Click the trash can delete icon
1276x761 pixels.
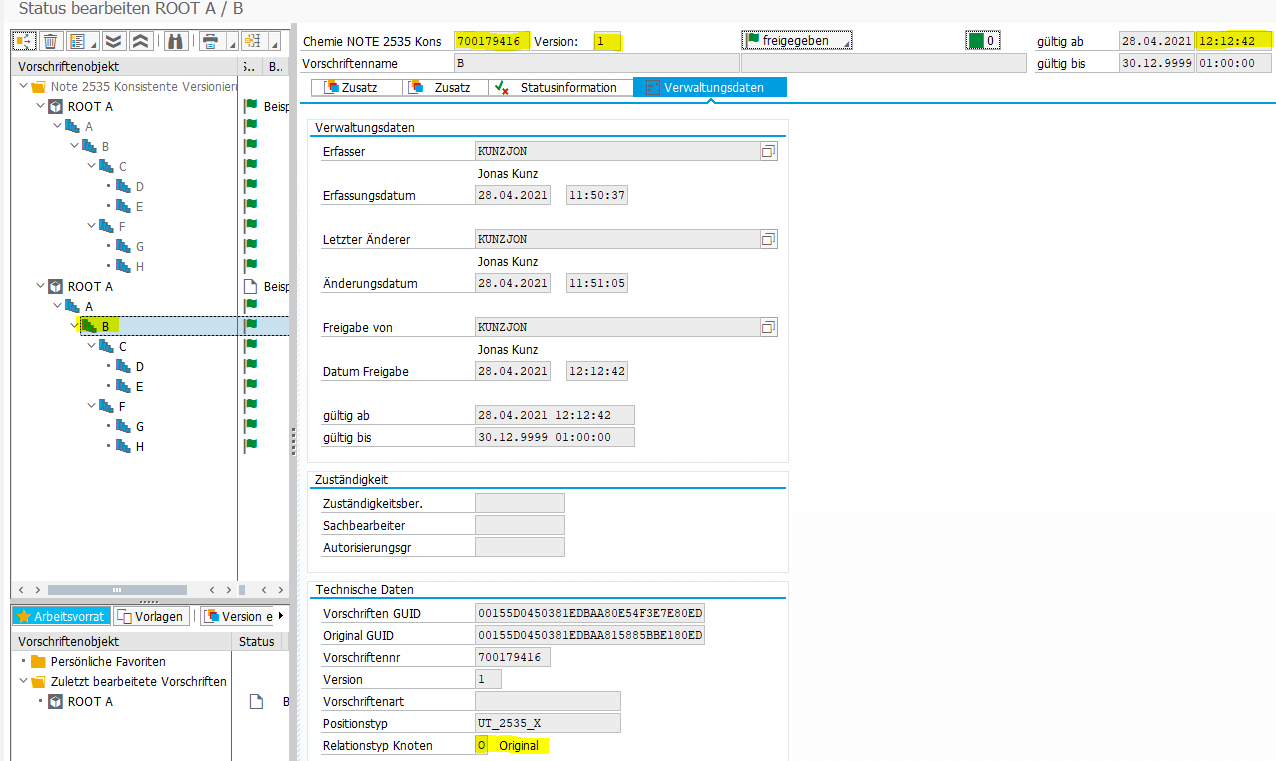50,41
